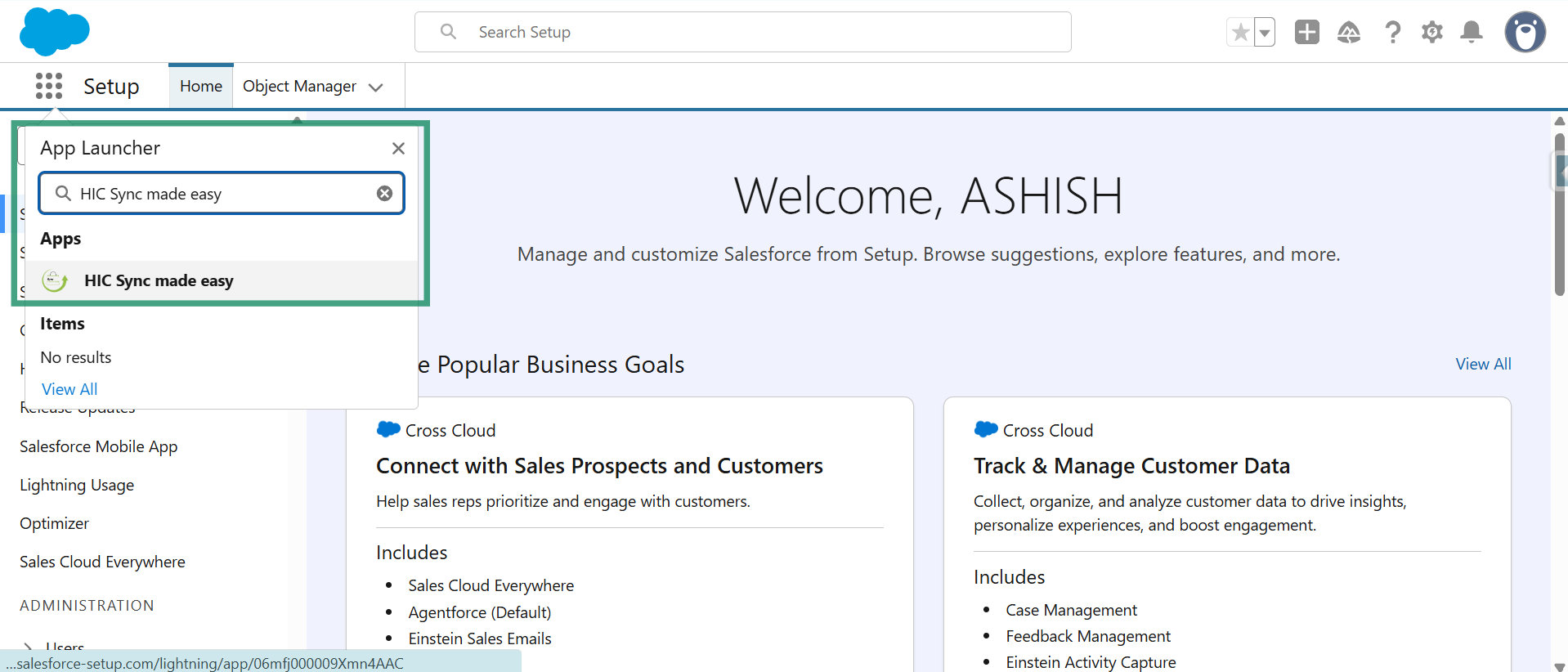
Task: Open the favorites list dropdown arrow
Action: (x=1265, y=33)
